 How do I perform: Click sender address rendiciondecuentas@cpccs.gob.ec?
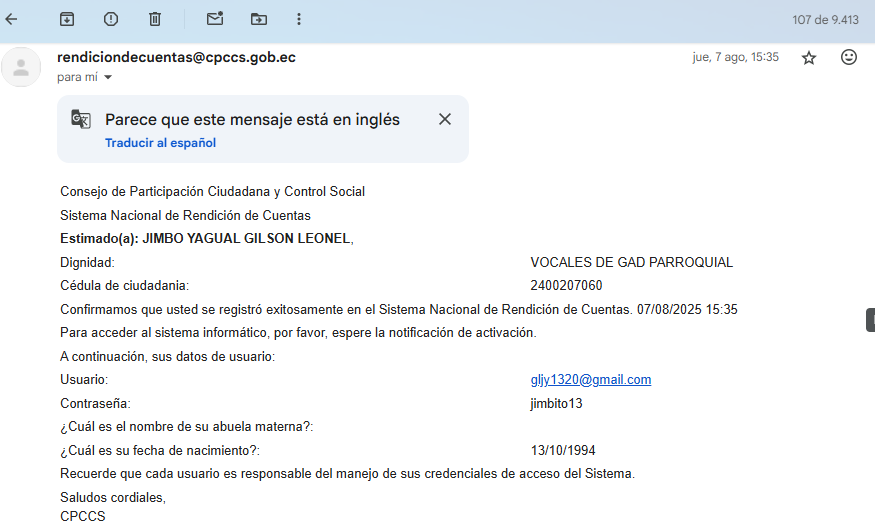click(176, 57)
